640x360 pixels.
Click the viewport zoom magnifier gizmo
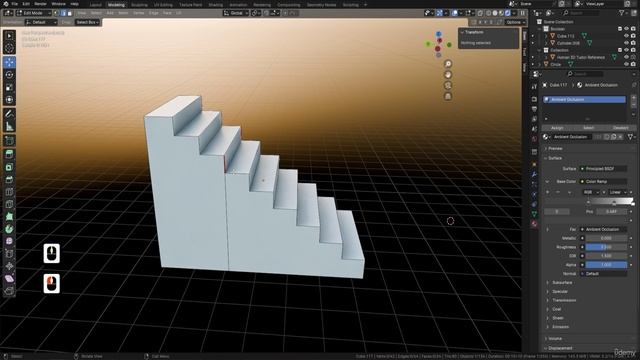coord(448,64)
